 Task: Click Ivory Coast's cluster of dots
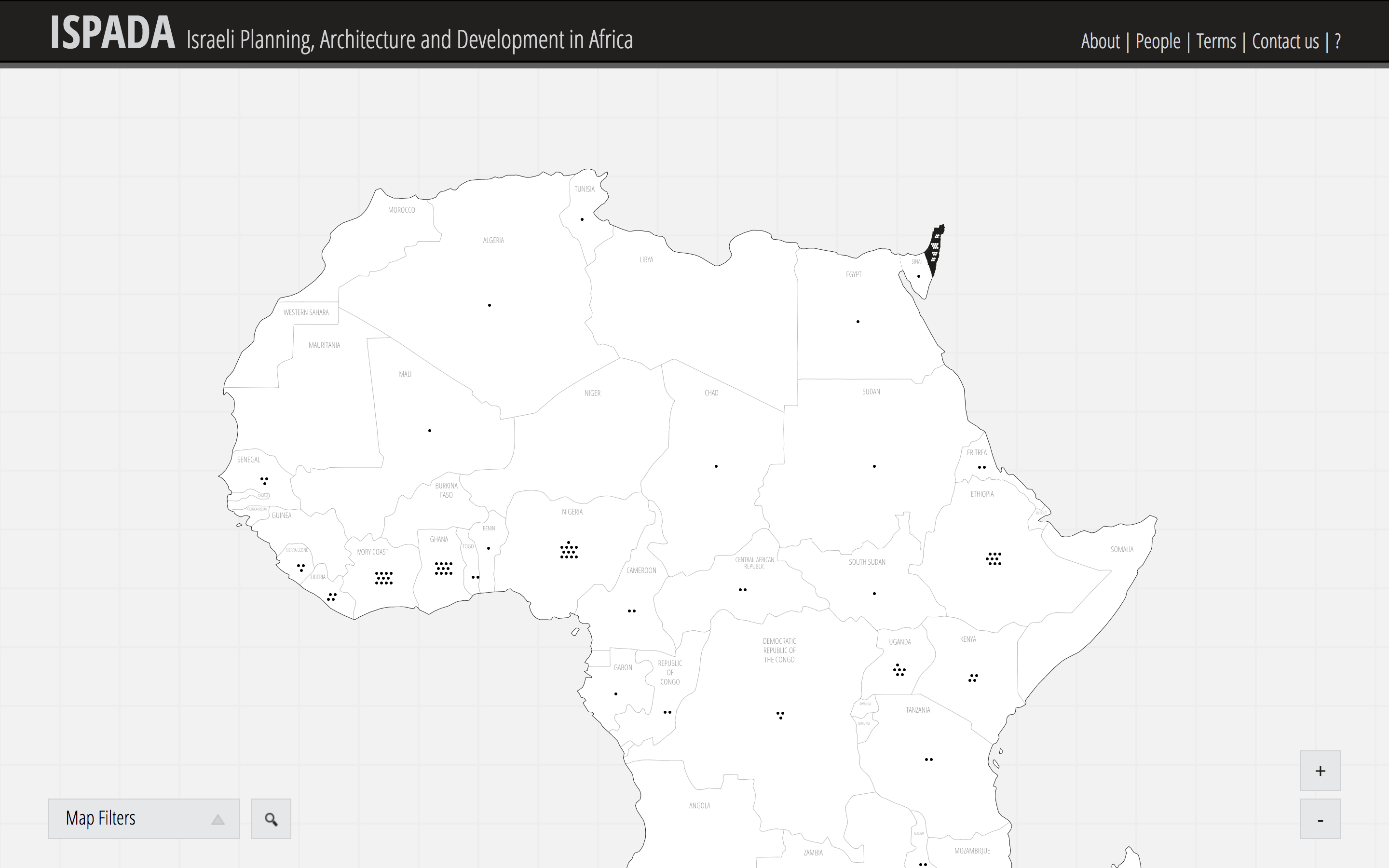[x=383, y=578]
